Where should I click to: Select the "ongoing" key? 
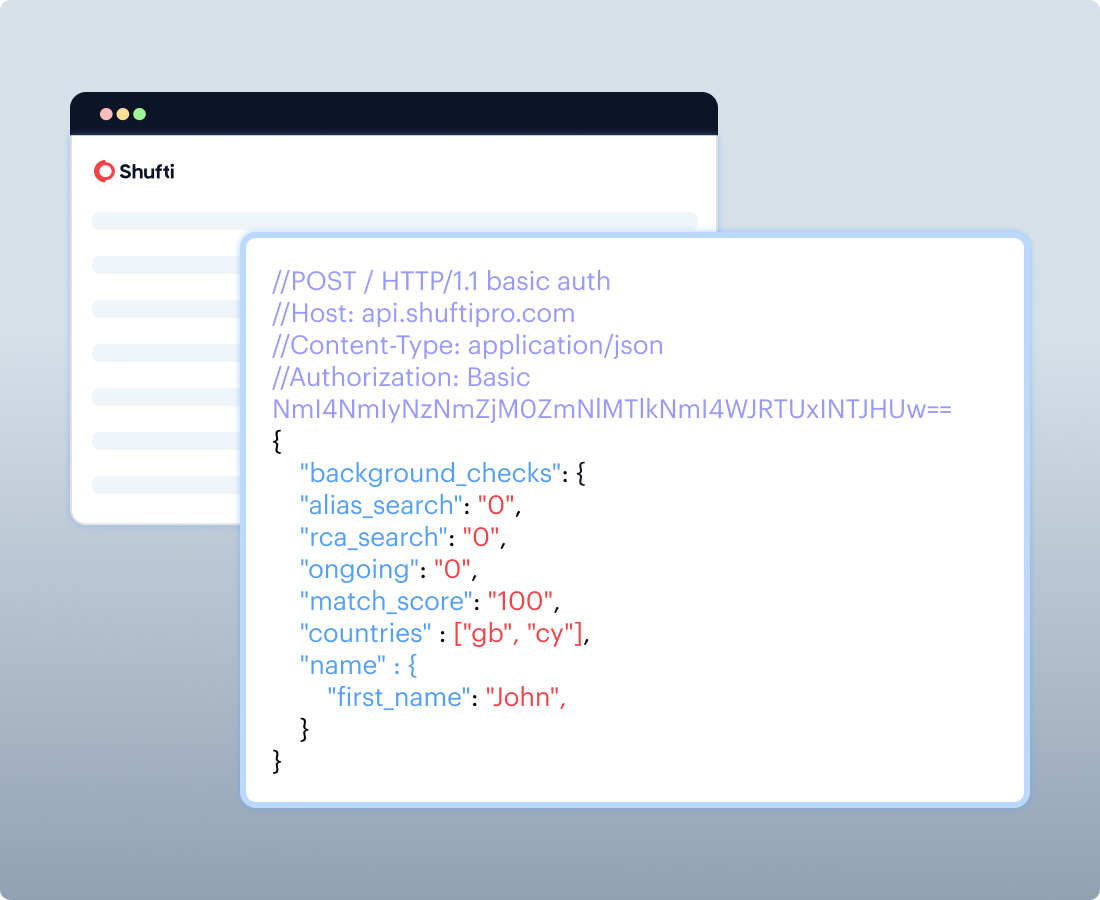pos(359,569)
